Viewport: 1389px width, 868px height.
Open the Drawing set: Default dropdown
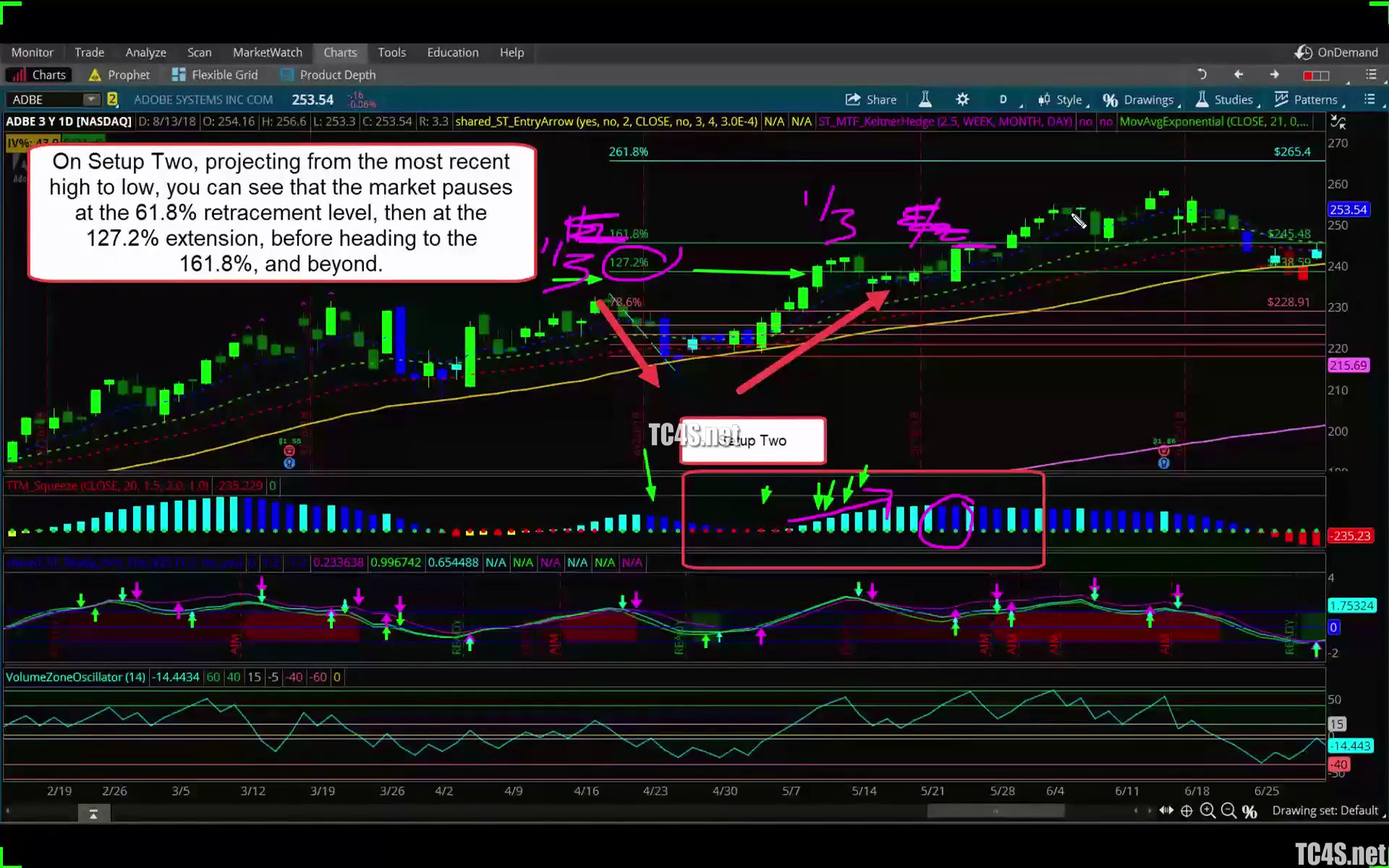click(x=1329, y=811)
